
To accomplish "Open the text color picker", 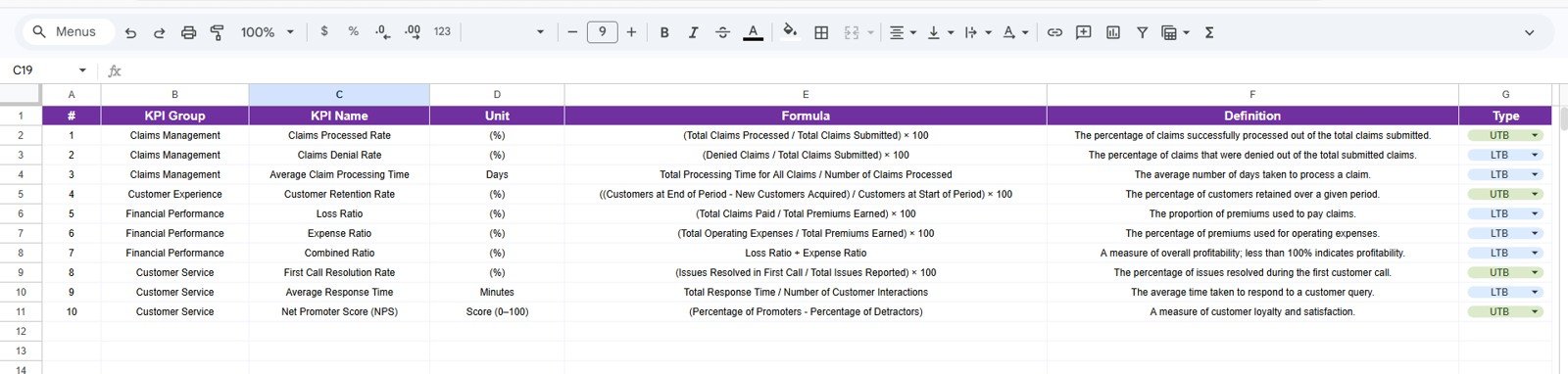I will pyautogui.click(x=753, y=32).
